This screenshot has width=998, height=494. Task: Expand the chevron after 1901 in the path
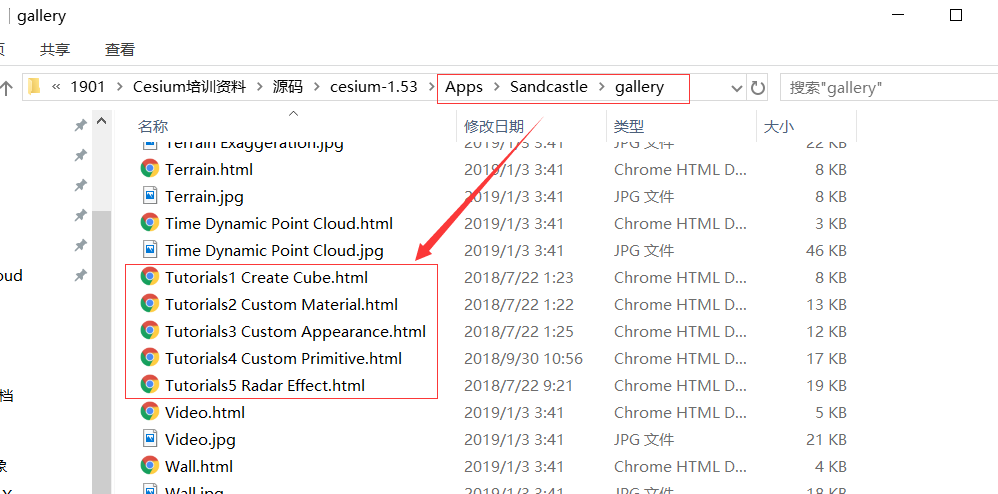[119, 87]
